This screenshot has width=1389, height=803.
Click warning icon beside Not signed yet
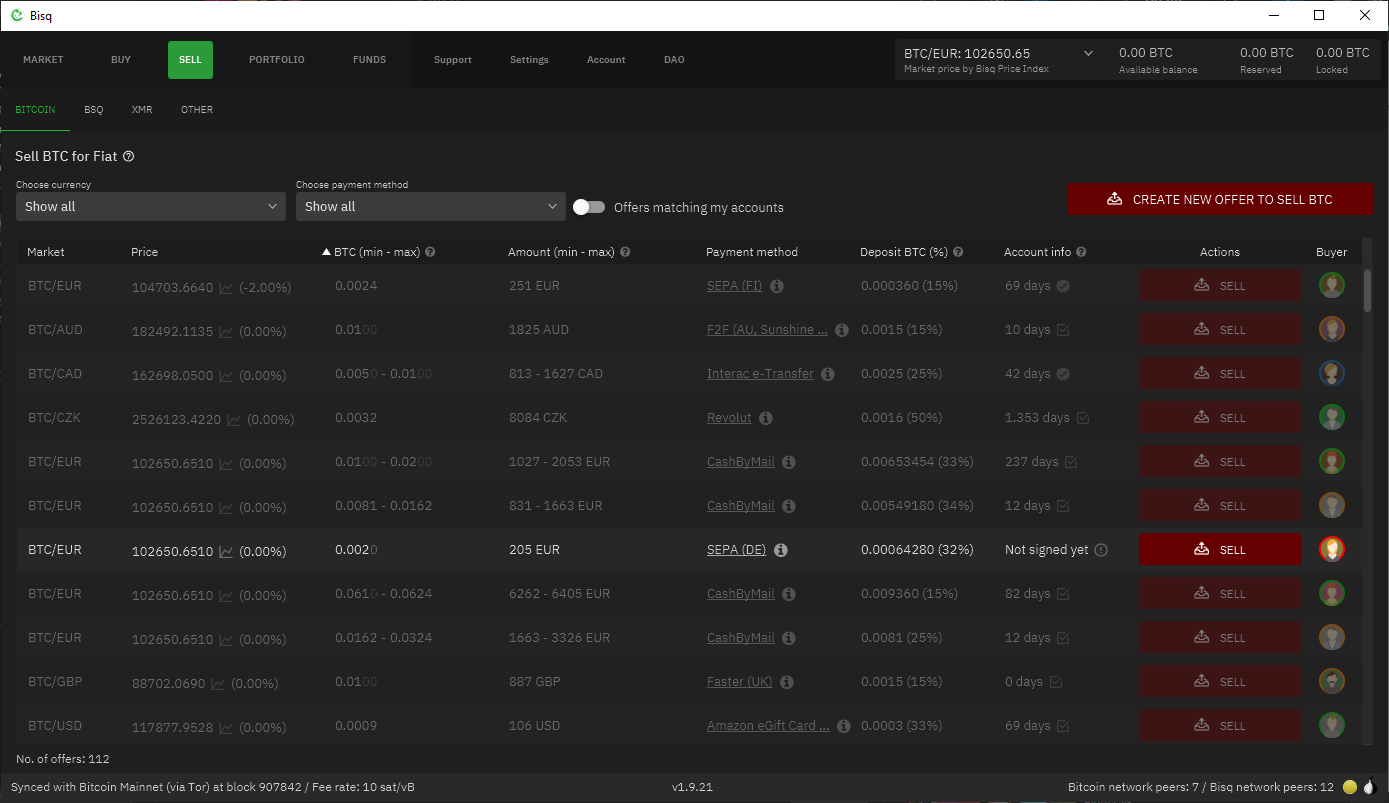click(x=1101, y=550)
